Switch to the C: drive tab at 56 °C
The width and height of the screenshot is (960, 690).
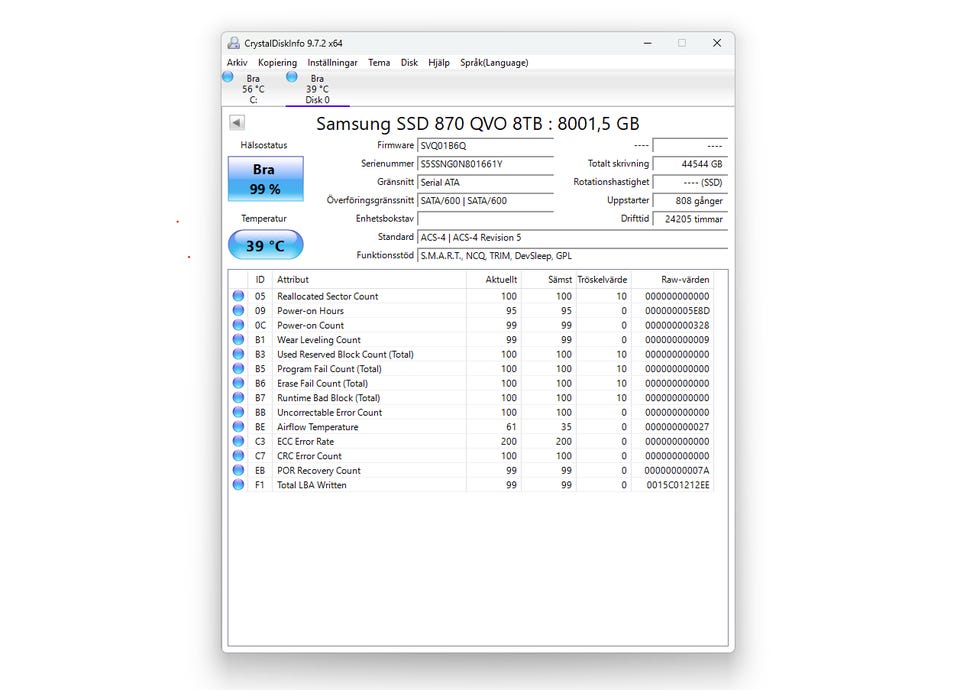click(253, 89)
